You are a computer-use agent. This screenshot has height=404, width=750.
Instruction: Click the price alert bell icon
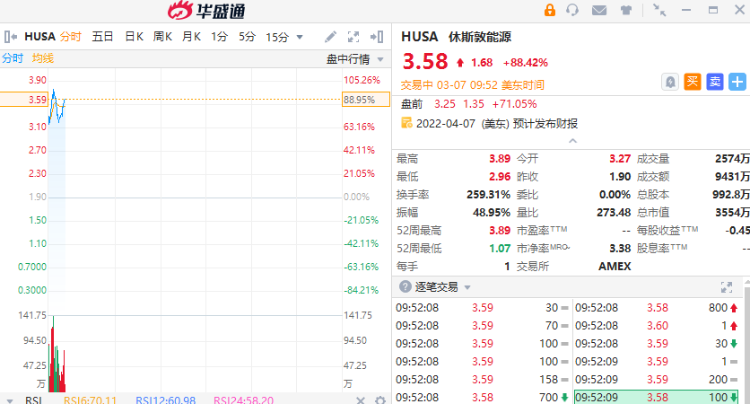670,82
